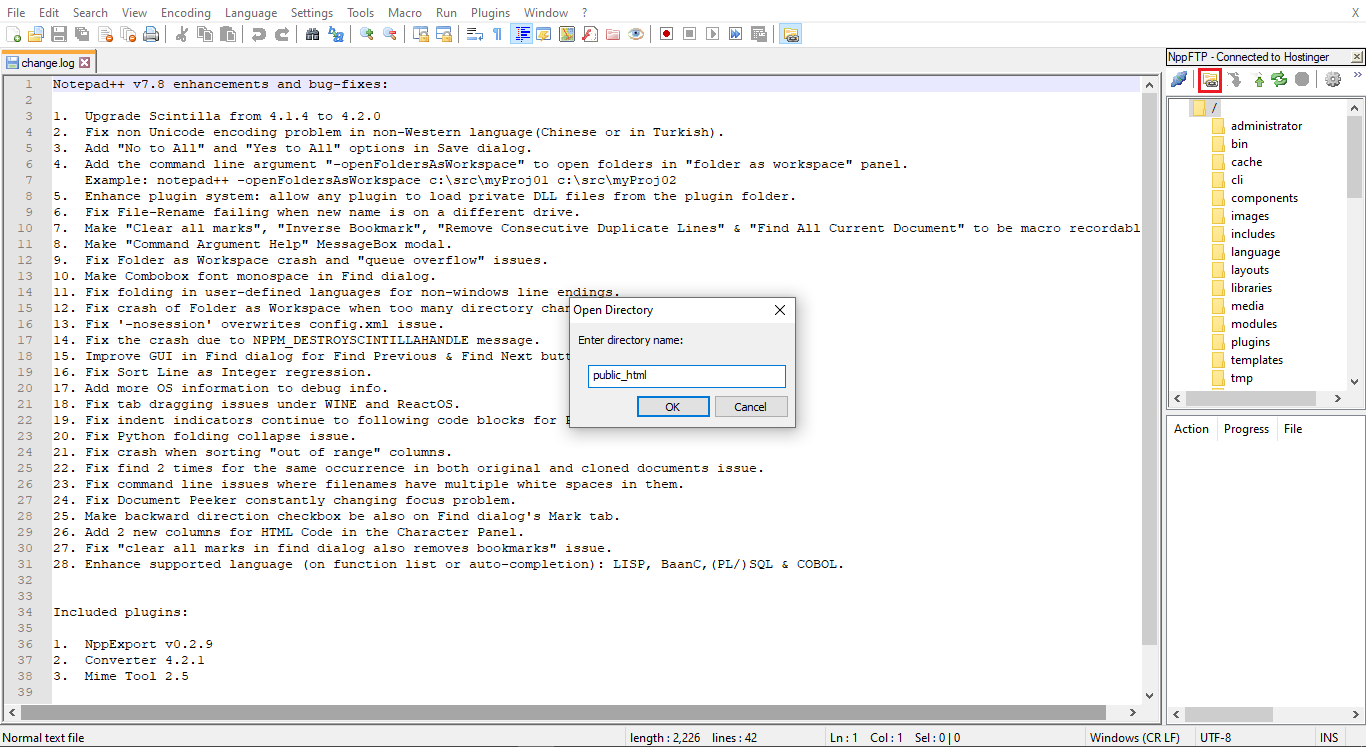
Task: Open NppFTP settings via the gear icon
Action: coord(1333,79)
